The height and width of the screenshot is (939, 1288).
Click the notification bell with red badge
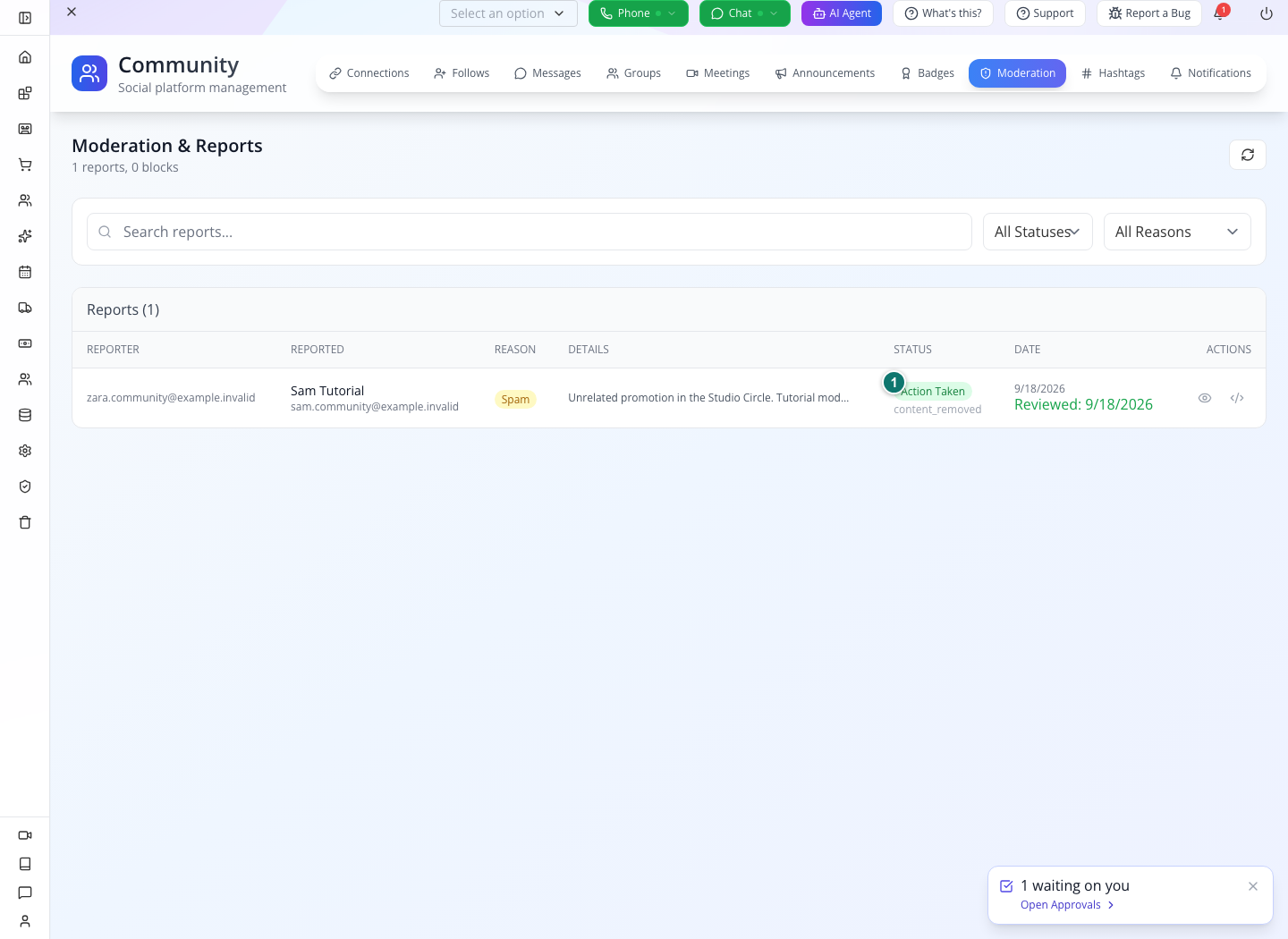[1219, 13]
